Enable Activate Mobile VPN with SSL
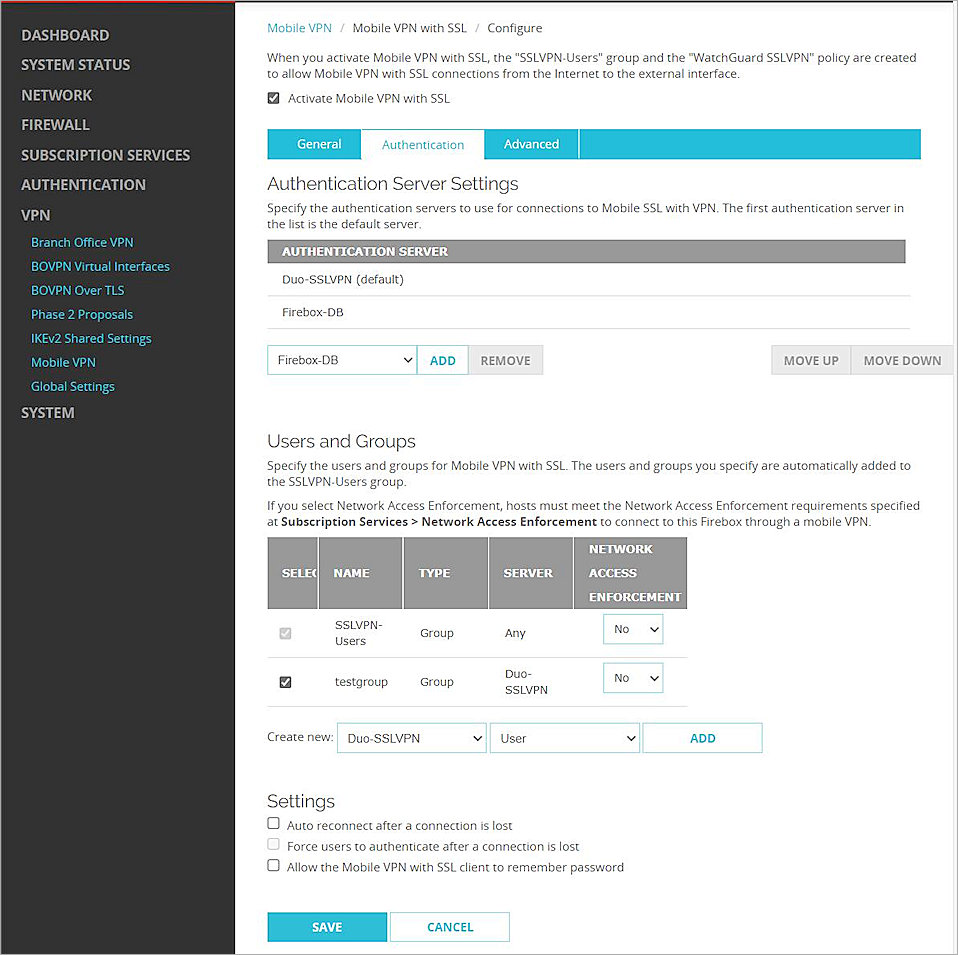 [x=273, y=98]
